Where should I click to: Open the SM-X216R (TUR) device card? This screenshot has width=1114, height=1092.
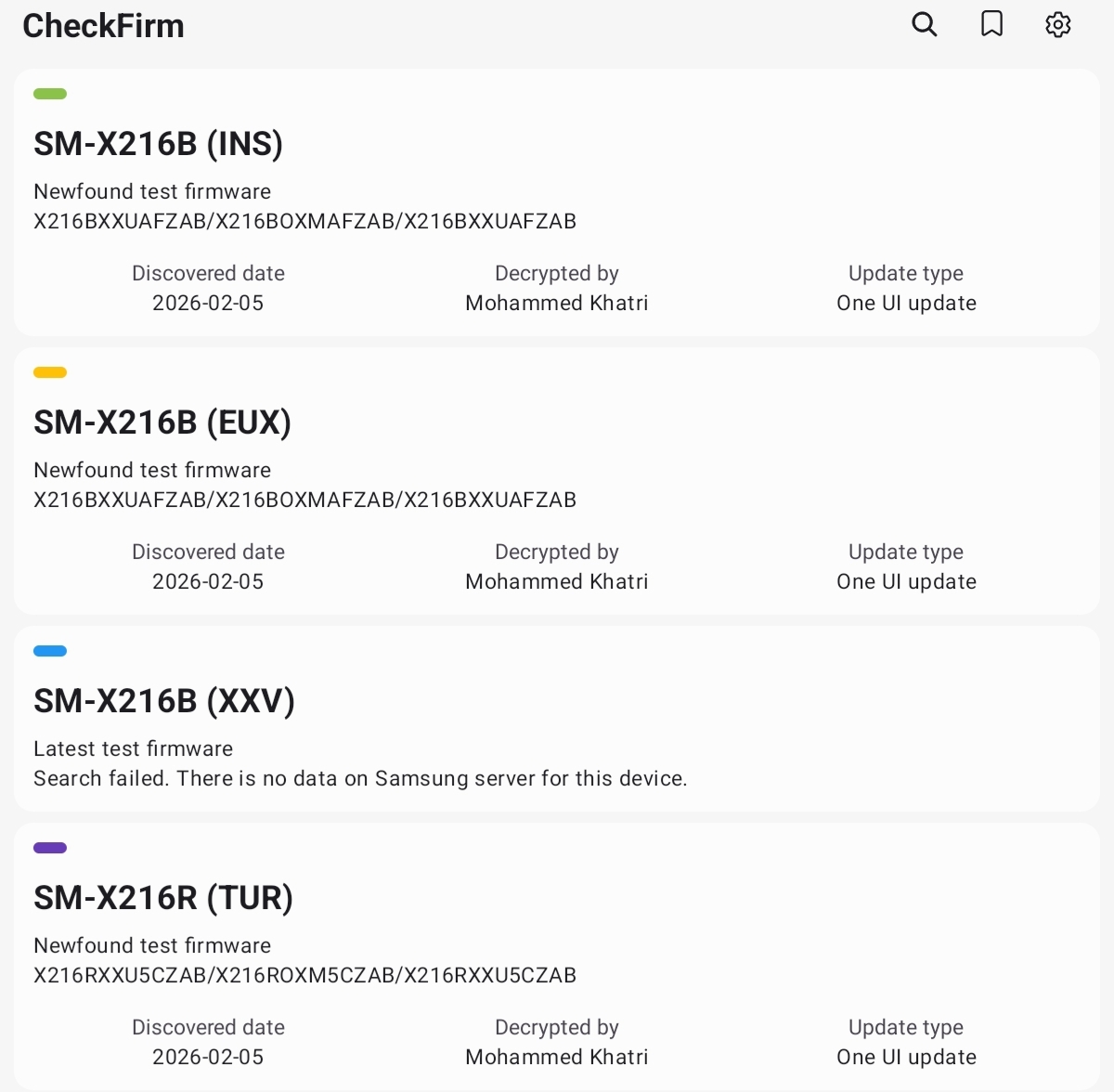[557, 956]
